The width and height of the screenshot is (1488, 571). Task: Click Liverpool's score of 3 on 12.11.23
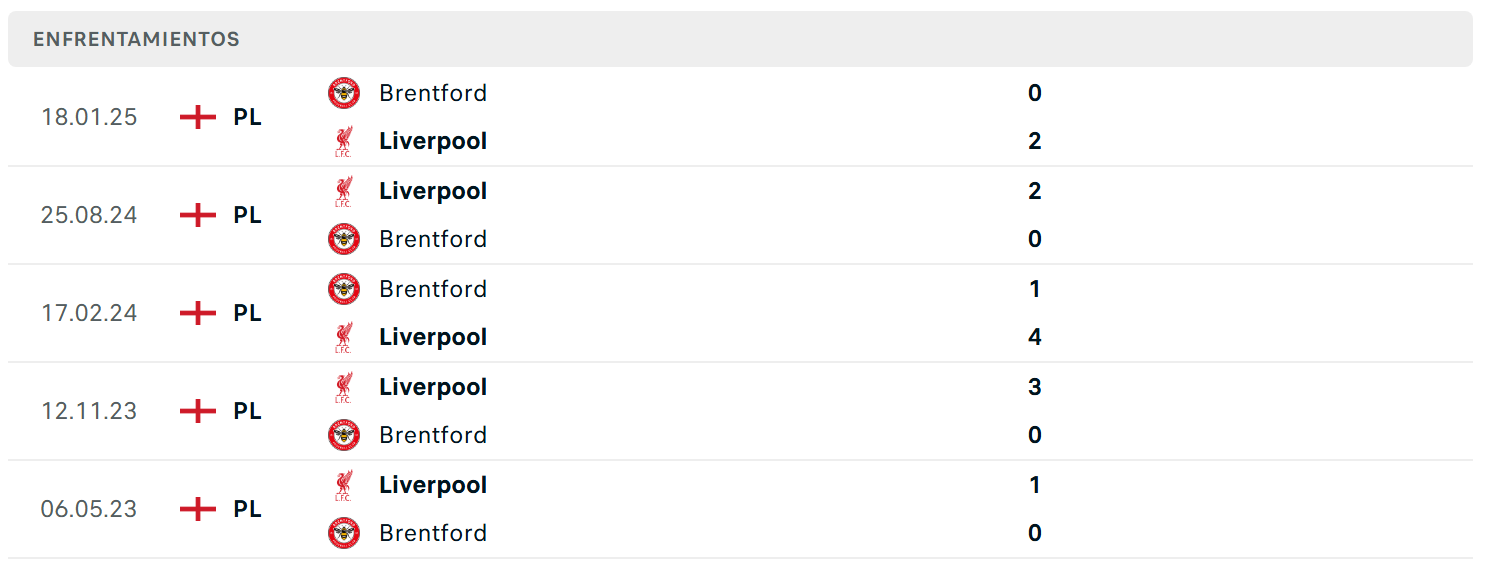[1035, 387]
